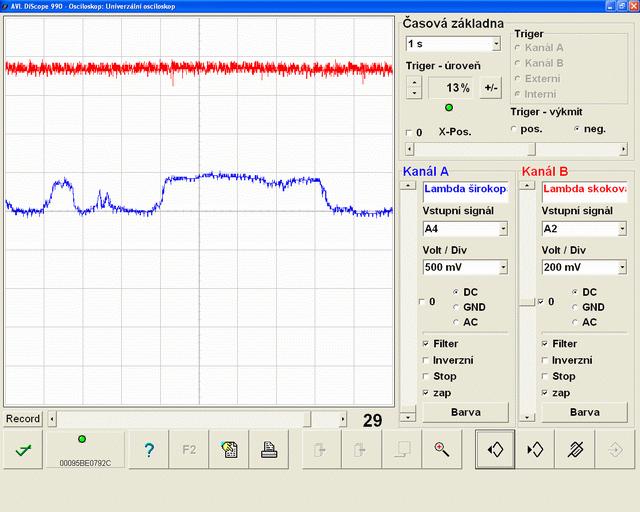The image size is (640, 512).
Task: Click Barva button for Kanál B
Action: point(584,412)
